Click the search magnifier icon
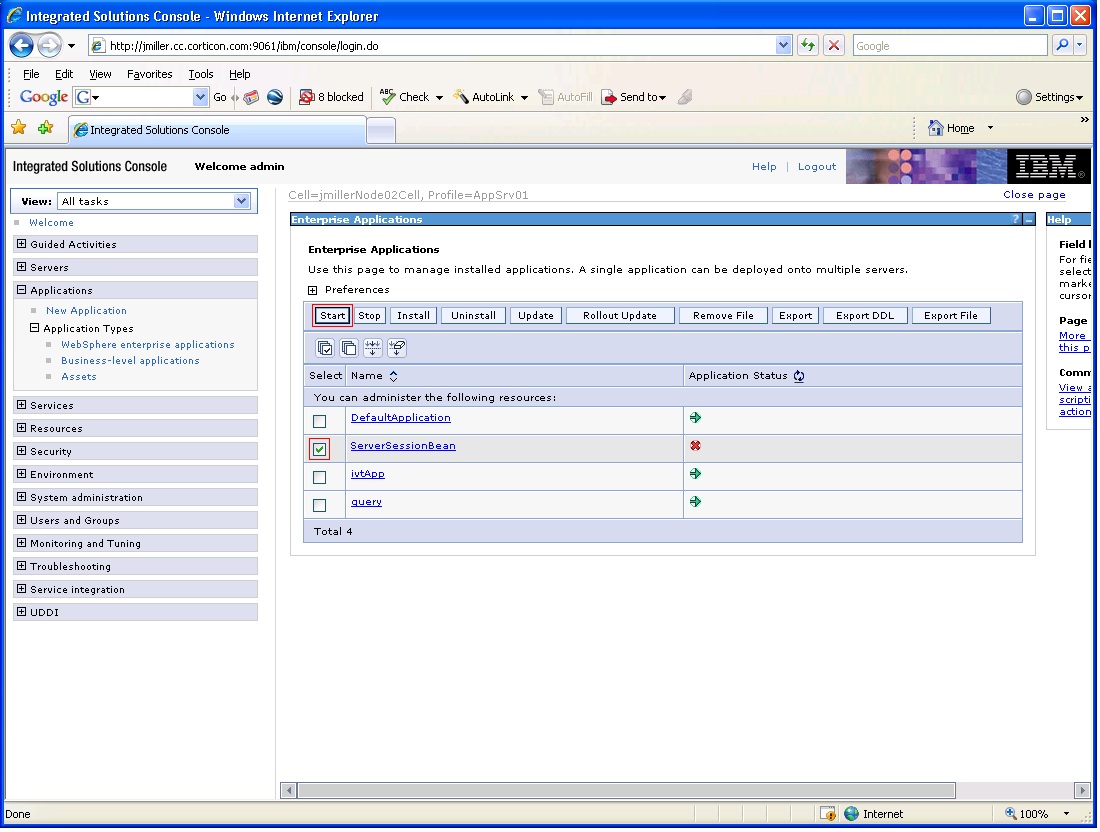 click(1062, 46)
